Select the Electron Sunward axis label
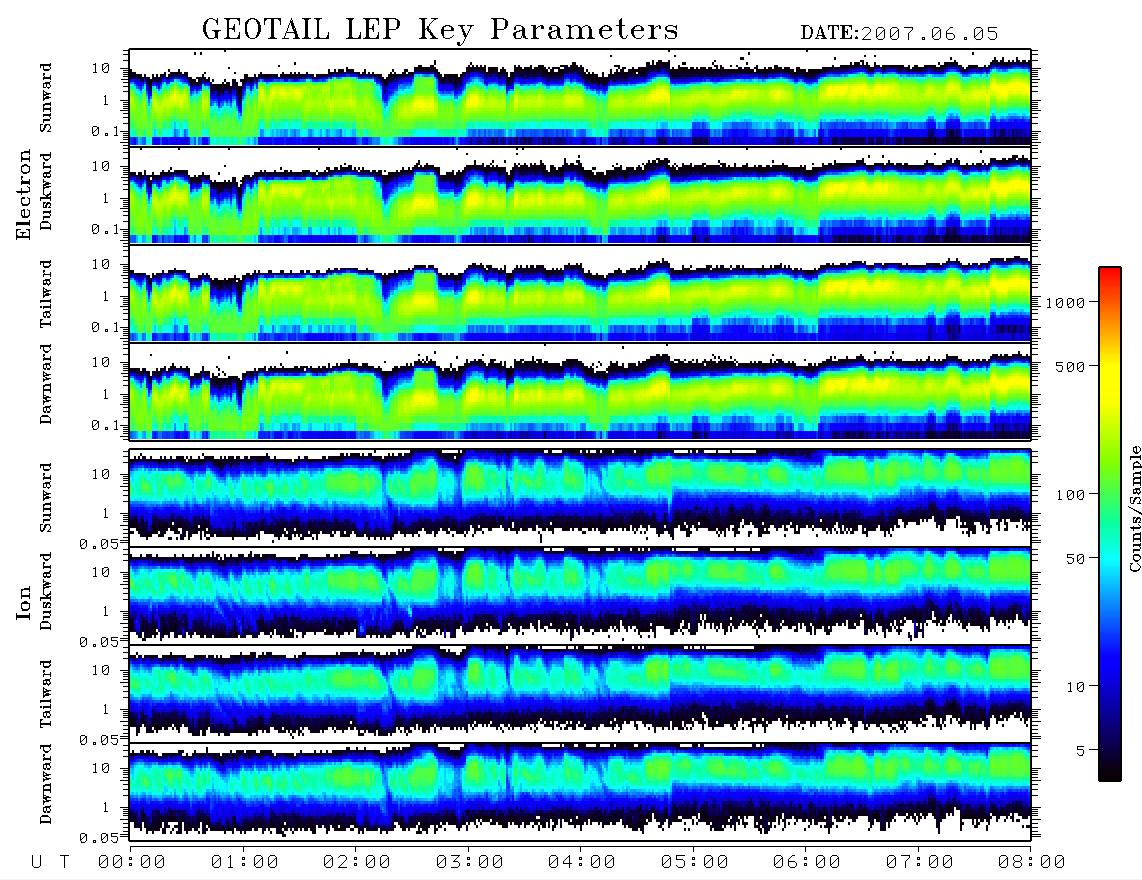 [x=46, y=98]
